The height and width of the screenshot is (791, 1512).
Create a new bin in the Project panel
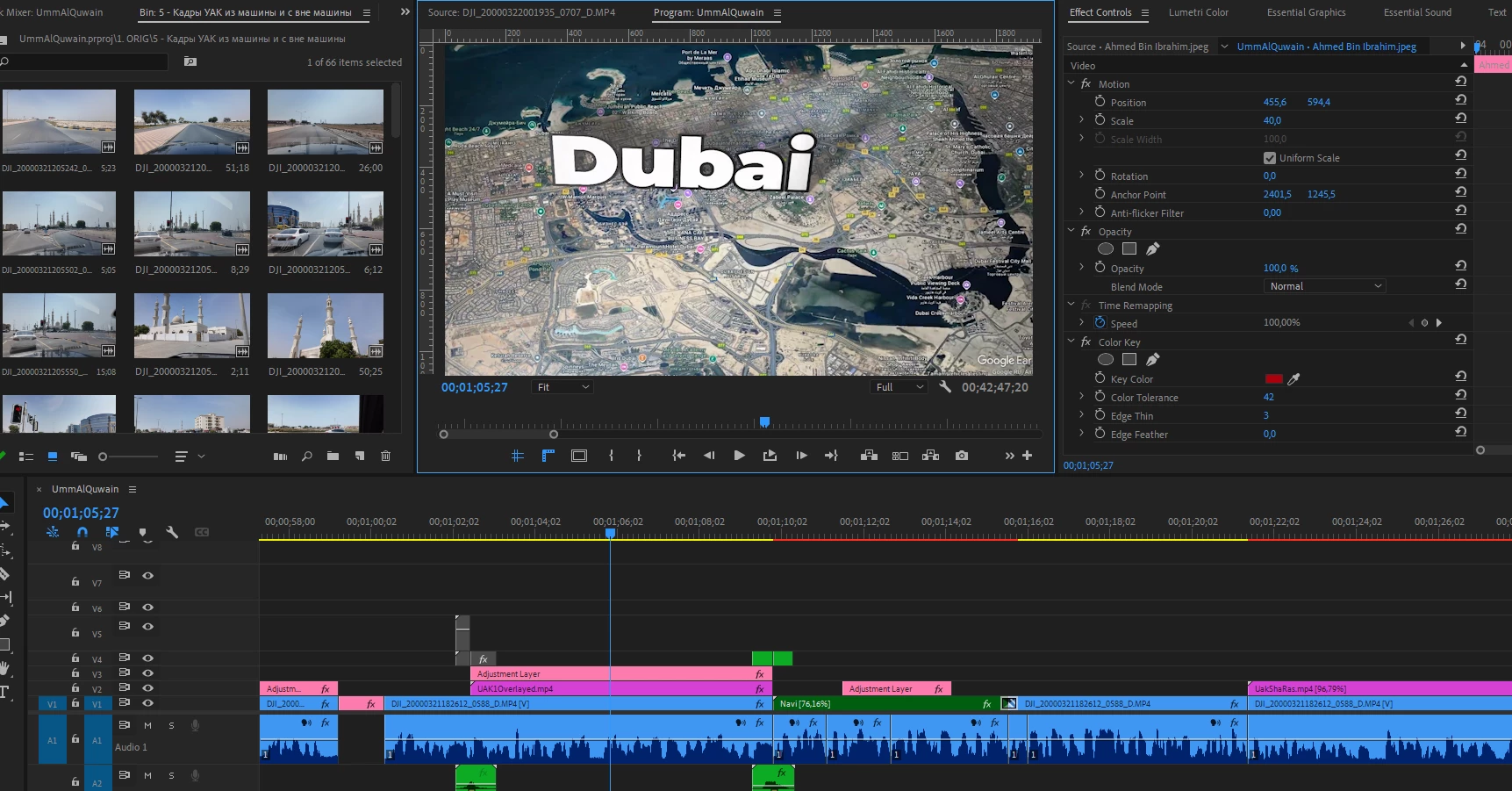(x=333, y=457)
